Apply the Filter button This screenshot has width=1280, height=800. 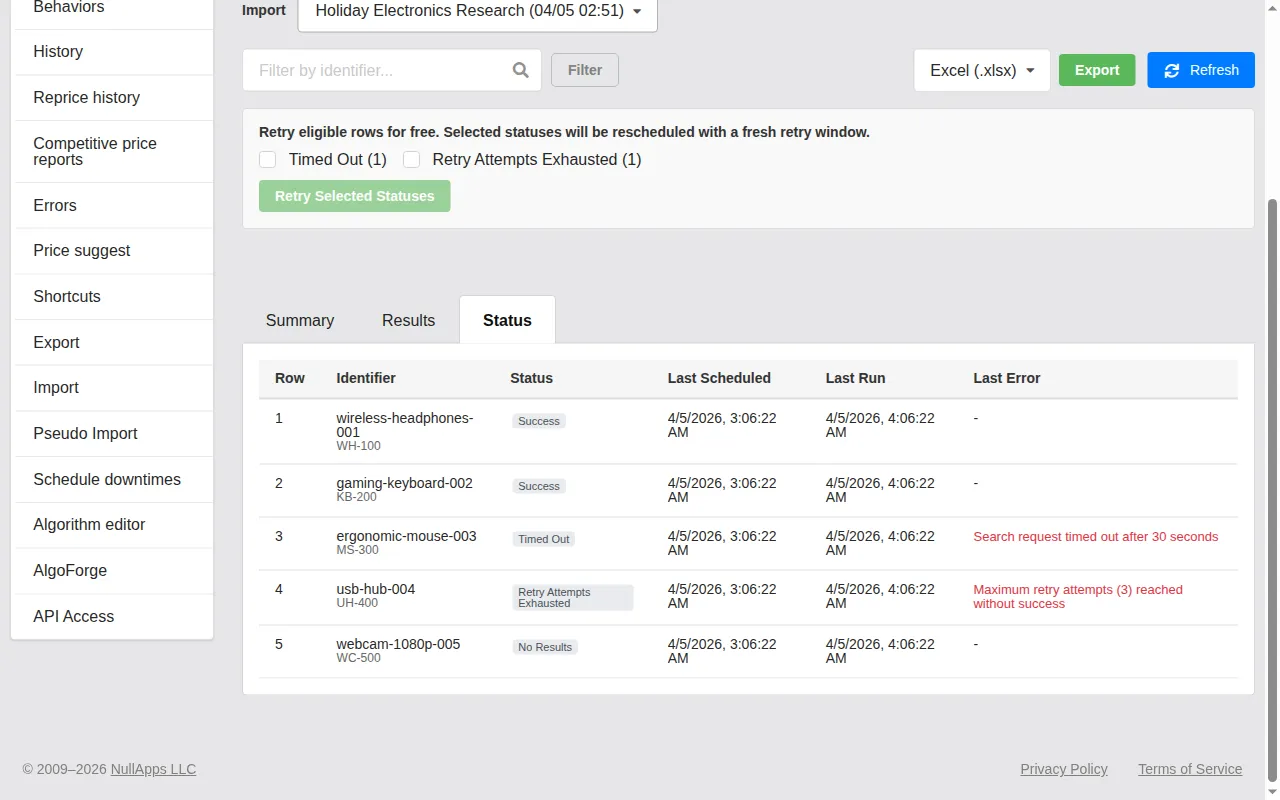tap(584, 70)
